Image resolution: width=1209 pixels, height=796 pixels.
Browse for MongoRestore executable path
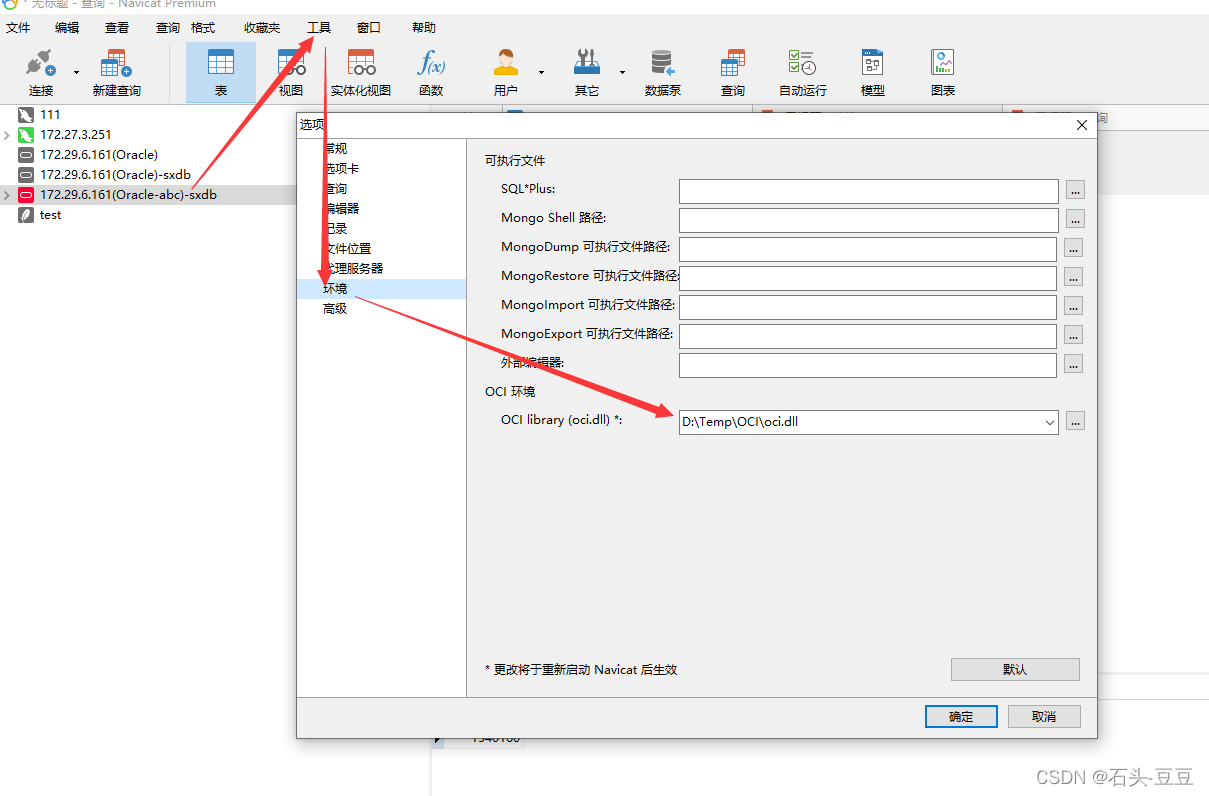(1074, 277)
